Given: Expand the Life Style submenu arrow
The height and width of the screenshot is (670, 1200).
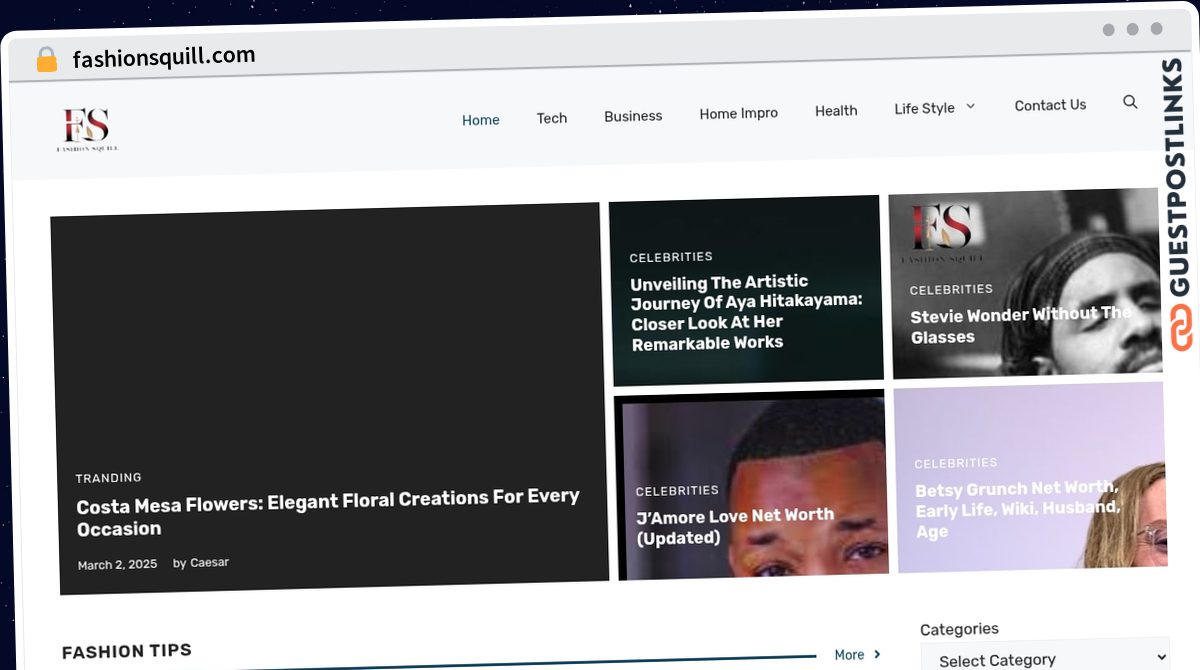Looking at the screenshot, I should tap(970, 106).
